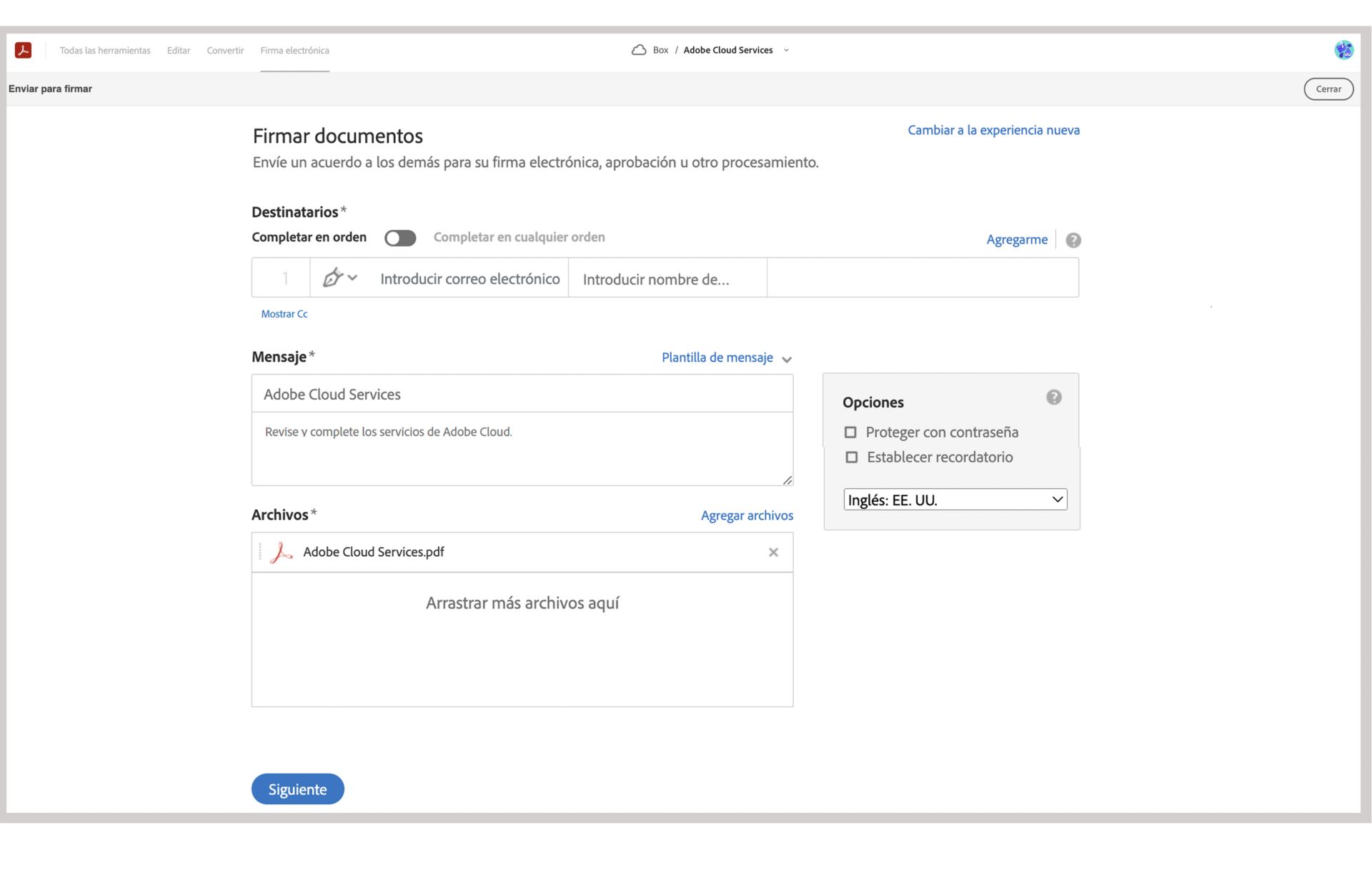
Task: Open Opciones help question mark icon
Action: 1053,397
